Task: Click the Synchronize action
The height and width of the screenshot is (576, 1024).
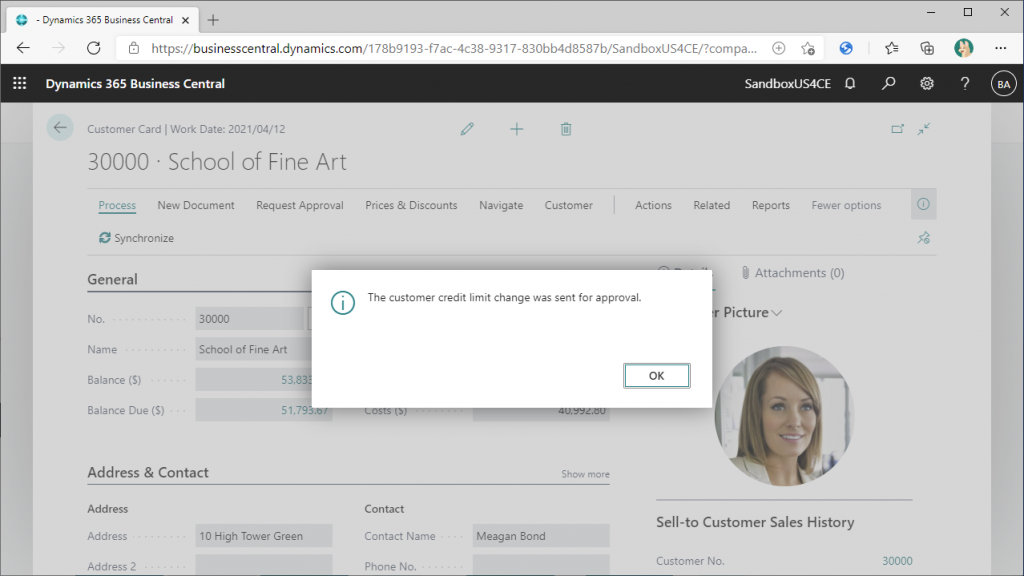Action: pyautogui.click(x=136, y=238)
